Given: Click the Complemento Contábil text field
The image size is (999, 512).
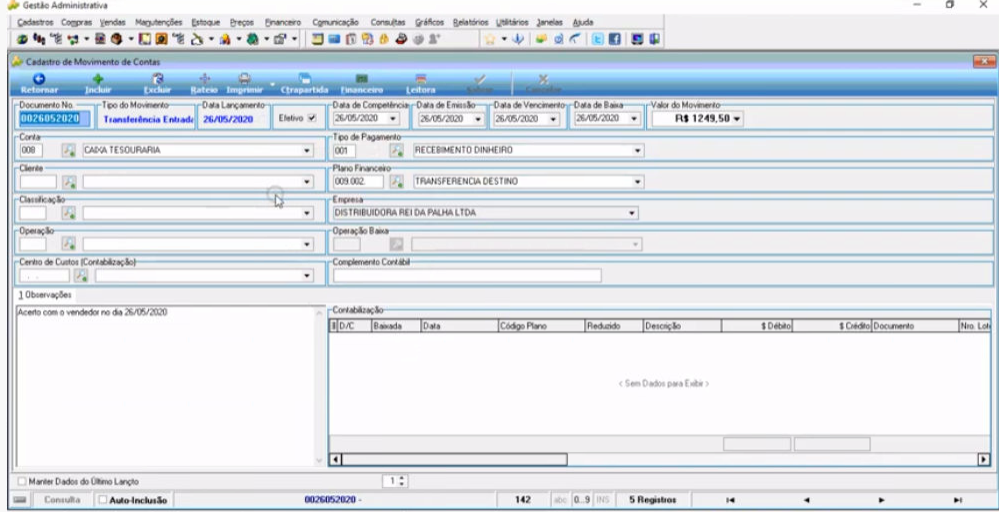Looking at the screenshot, I should coord(467,275).
